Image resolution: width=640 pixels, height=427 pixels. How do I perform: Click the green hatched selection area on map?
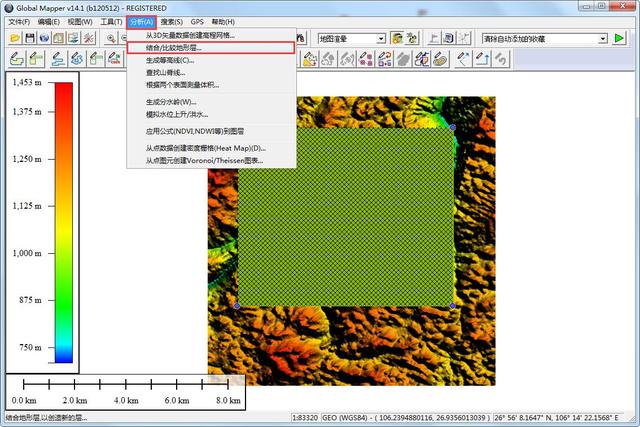(x=345, y=216)
